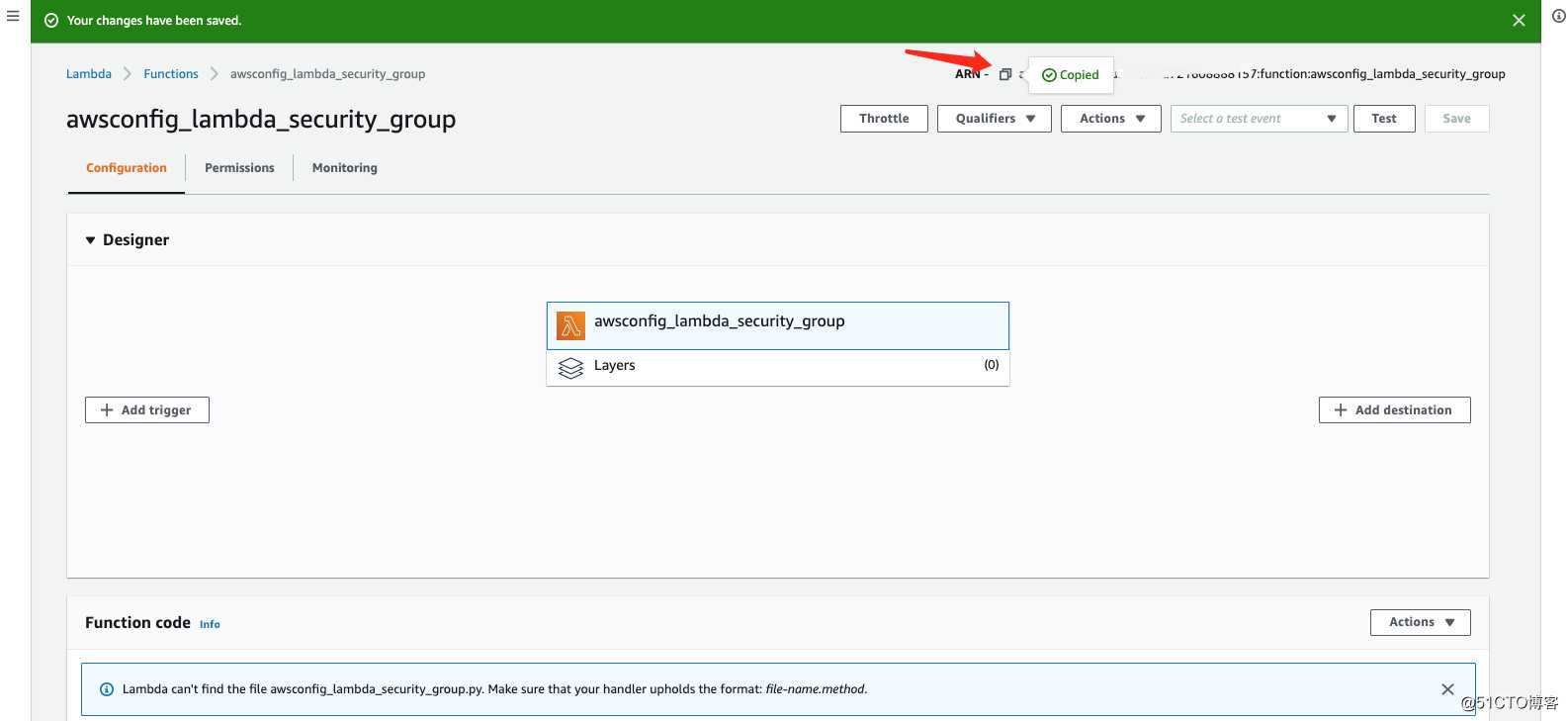The image size is (1568, 721).
Task: Click the Test button
Action: pos(1384,119)
